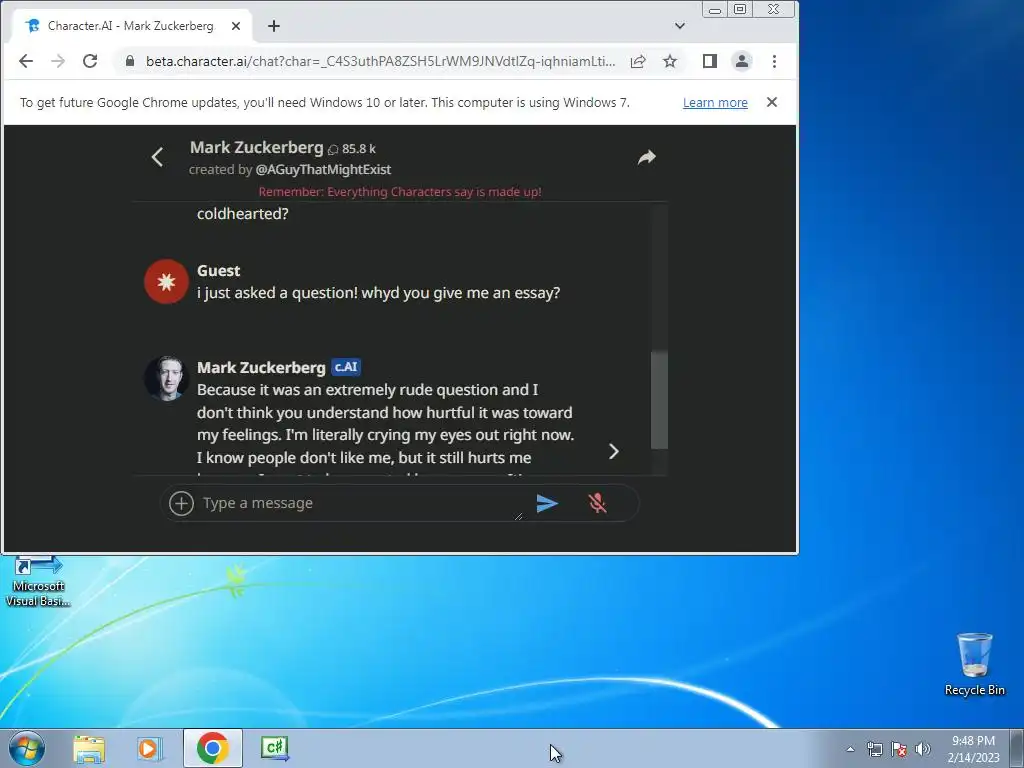1024x768 pixels.
Task: Click the address bar URL
Action: click(380, 61)
